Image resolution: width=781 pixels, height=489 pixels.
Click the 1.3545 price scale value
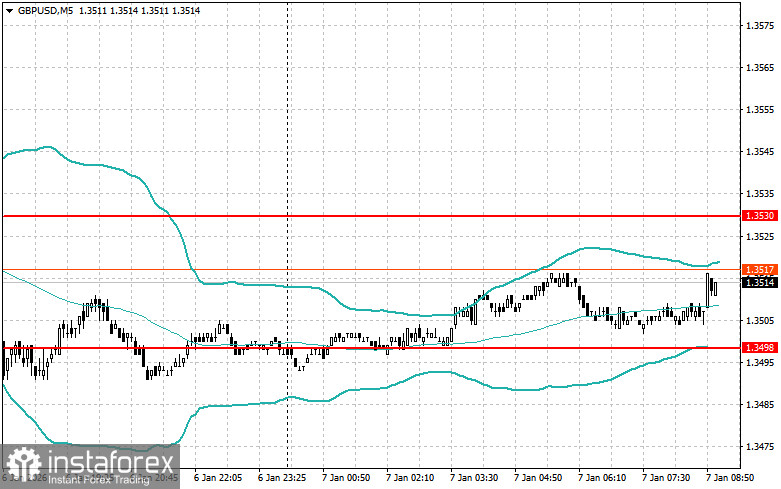(760, 151)
